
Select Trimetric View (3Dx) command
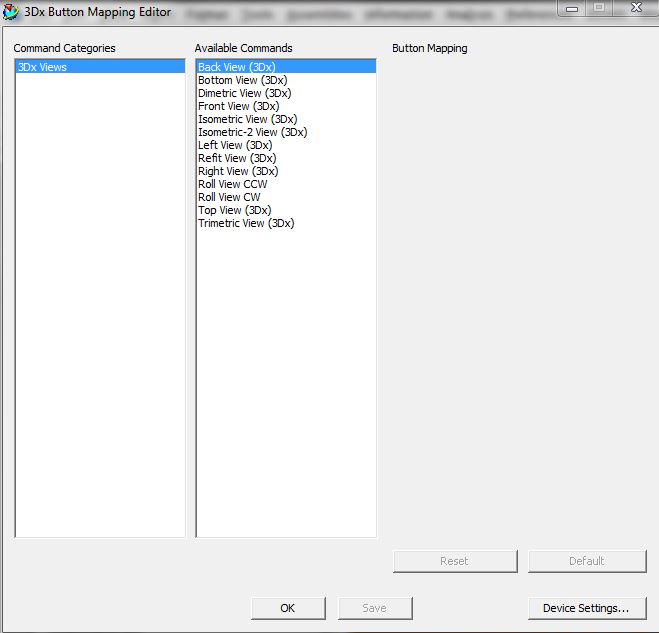[286, 223]
